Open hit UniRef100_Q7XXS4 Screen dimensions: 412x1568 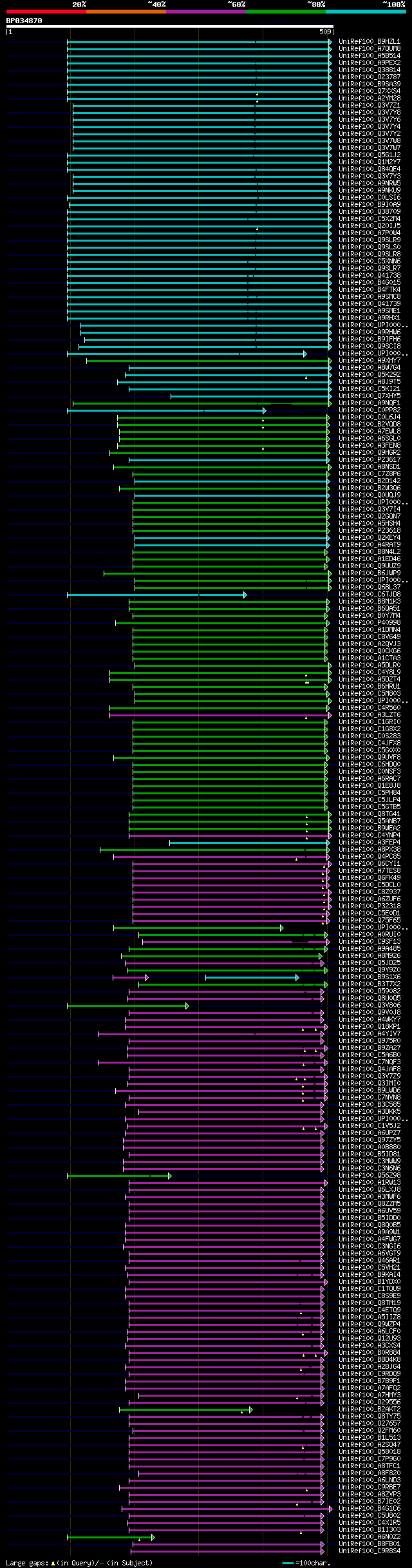point(370,91)
